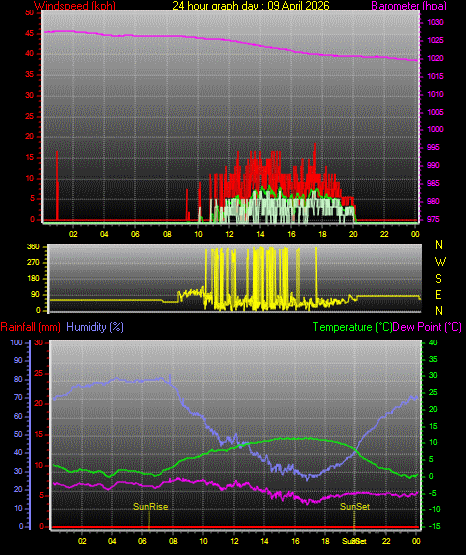The width and height of the screenshot is (466, 555).
Task: Click the 35 value on the green temperature axis
Action: click(x=433, y=360)
